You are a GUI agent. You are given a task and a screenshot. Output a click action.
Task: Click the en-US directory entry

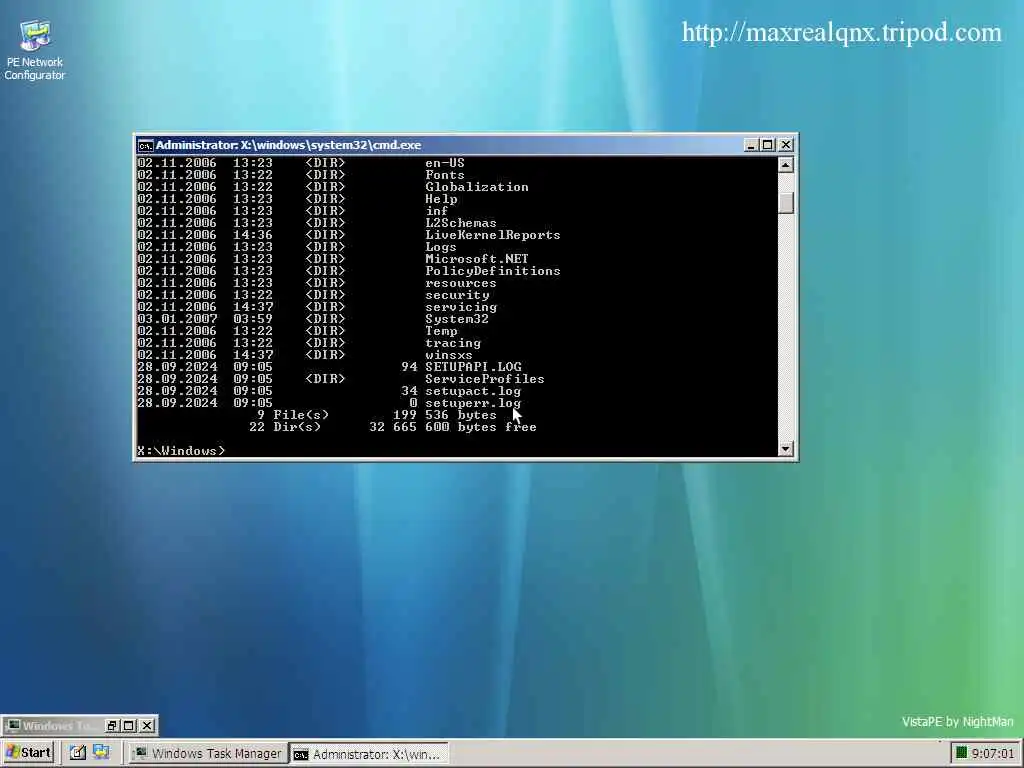point(445,163)
